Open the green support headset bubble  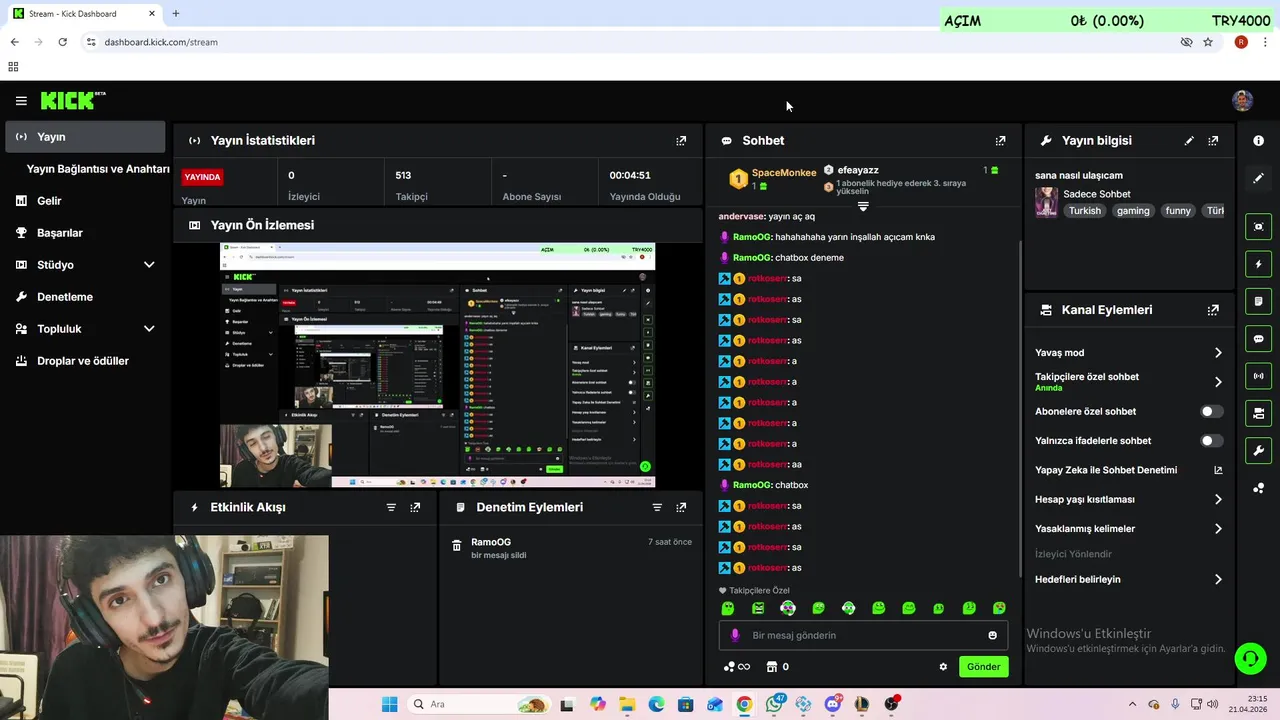tap(1250, 658)
